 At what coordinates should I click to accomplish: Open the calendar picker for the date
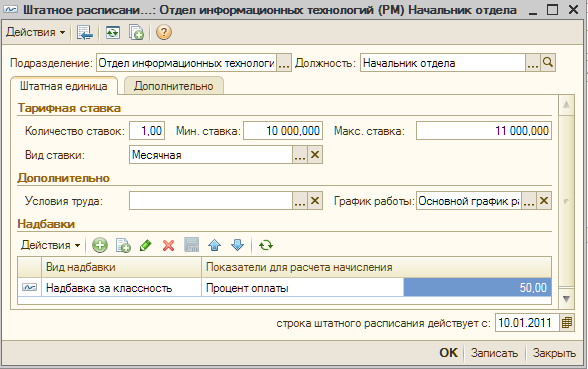[x=567, y=323]
